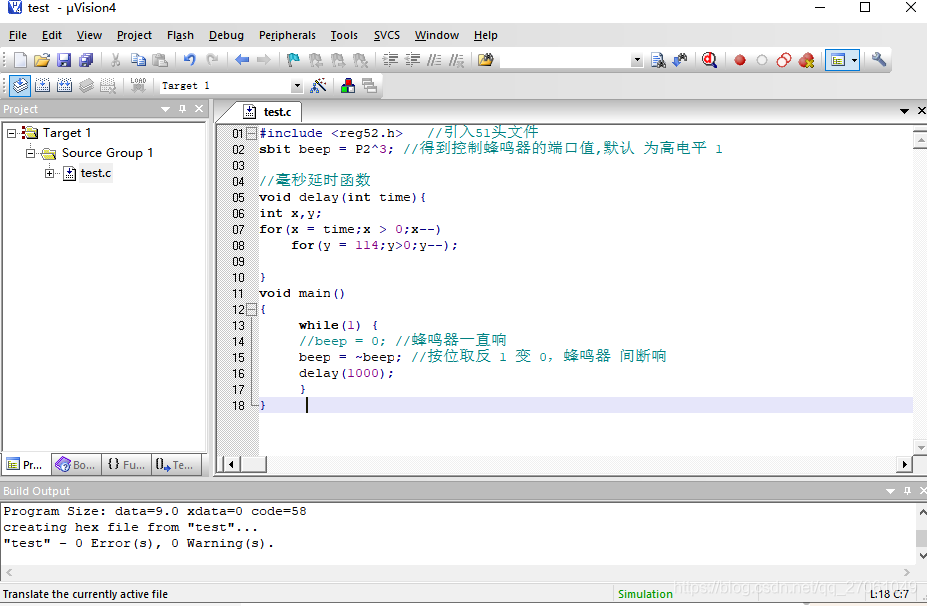Open the Target 1 selection dropdown

coord(296,87)
